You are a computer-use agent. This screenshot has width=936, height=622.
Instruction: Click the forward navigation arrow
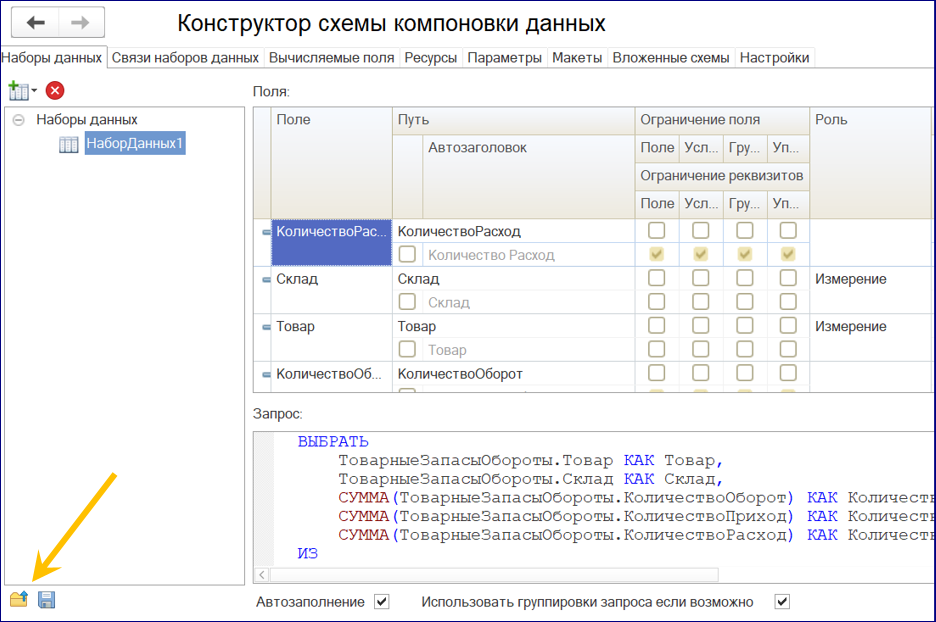click(81, 22)
